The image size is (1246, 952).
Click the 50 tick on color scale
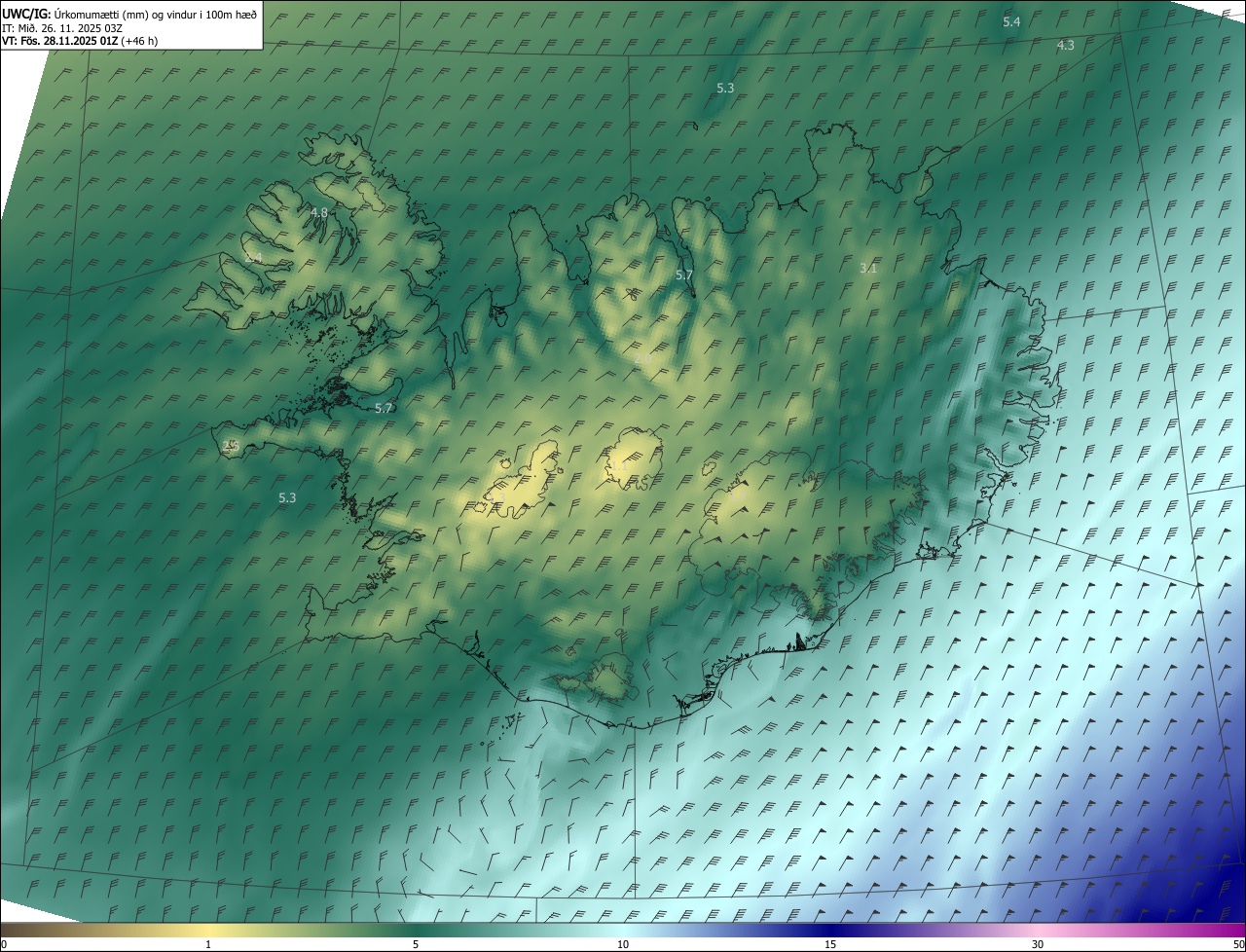point(1237,944)
